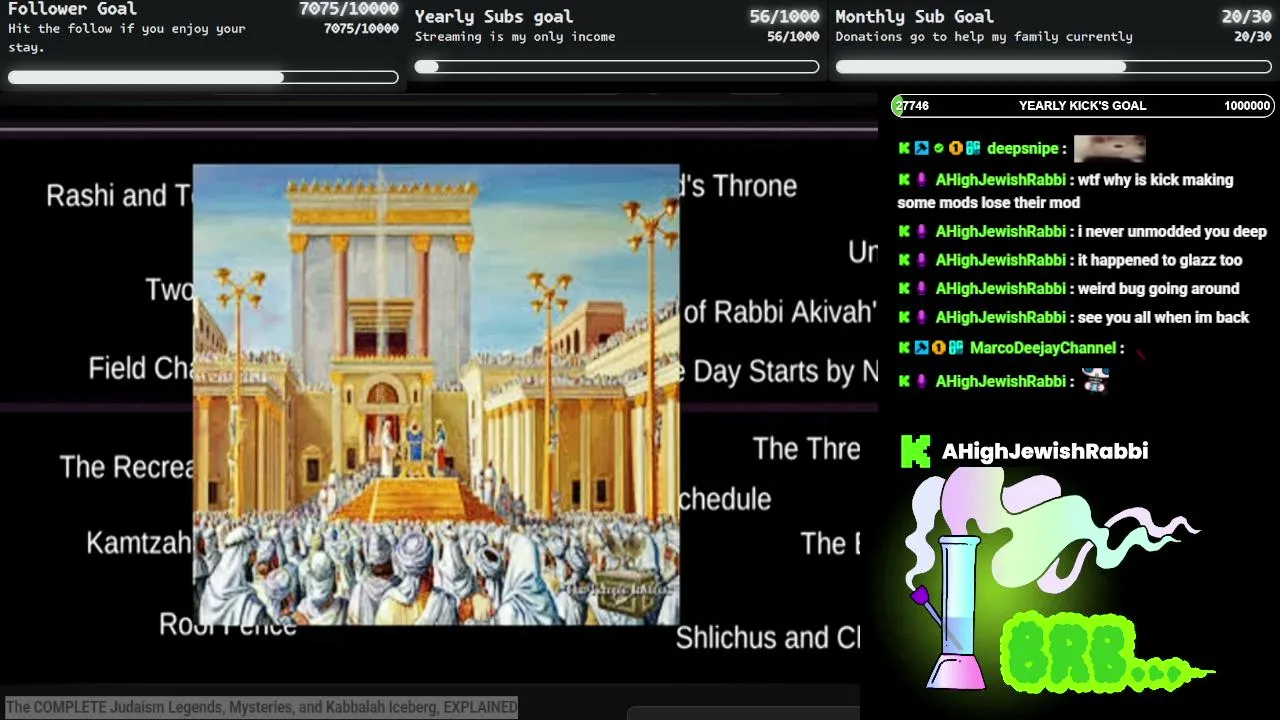Viewport: 1280px width, 720px height.
Task: Click the 'Day Starts by N' iceberg entry
Action: click(785, 372)
